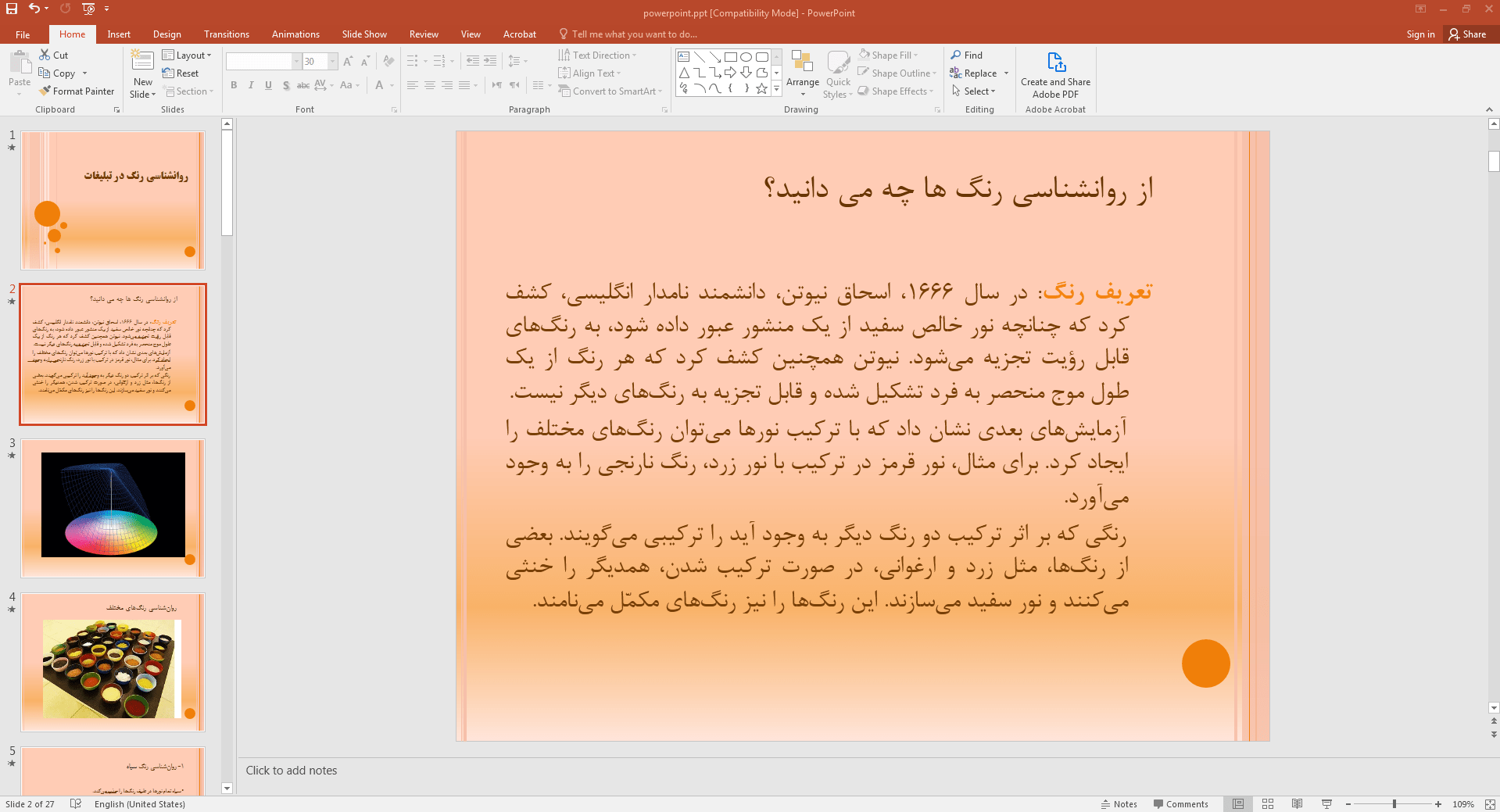
Task: Click the New Slide icon
Action: pyautogui.click(x=142, y=61)
